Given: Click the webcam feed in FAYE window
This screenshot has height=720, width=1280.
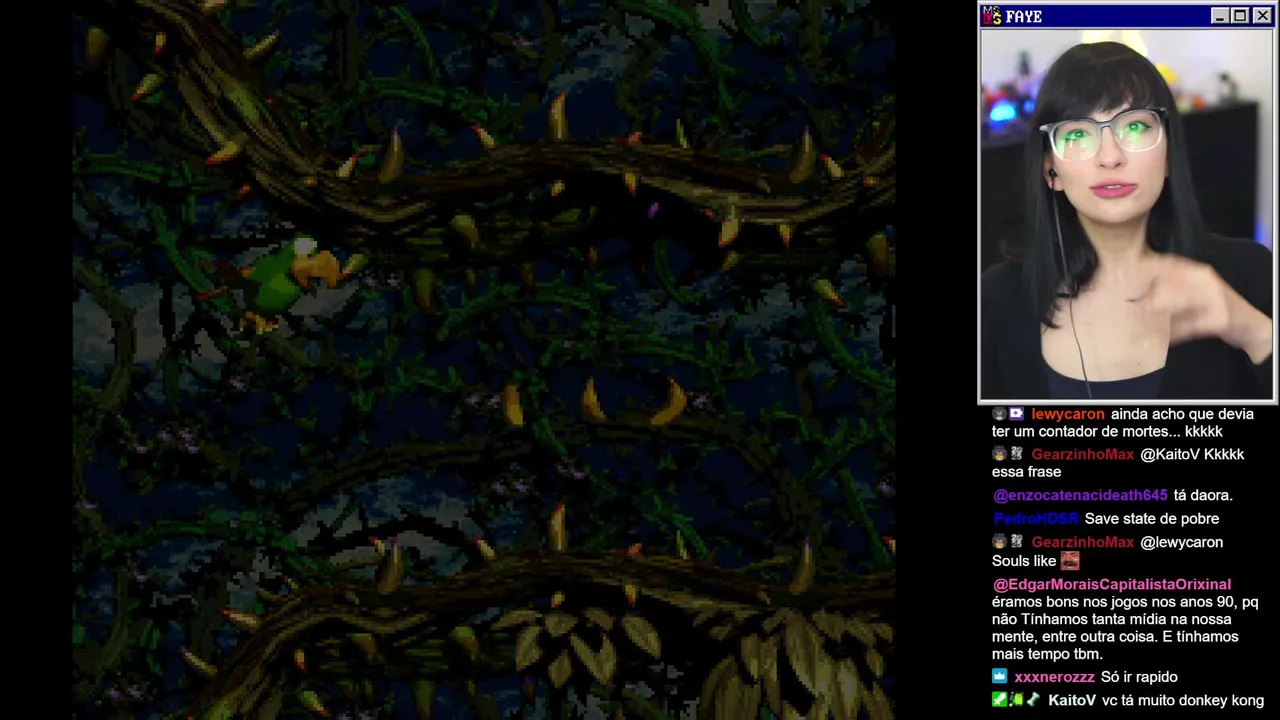Looking at the screenshot, I should point(1126,215).
